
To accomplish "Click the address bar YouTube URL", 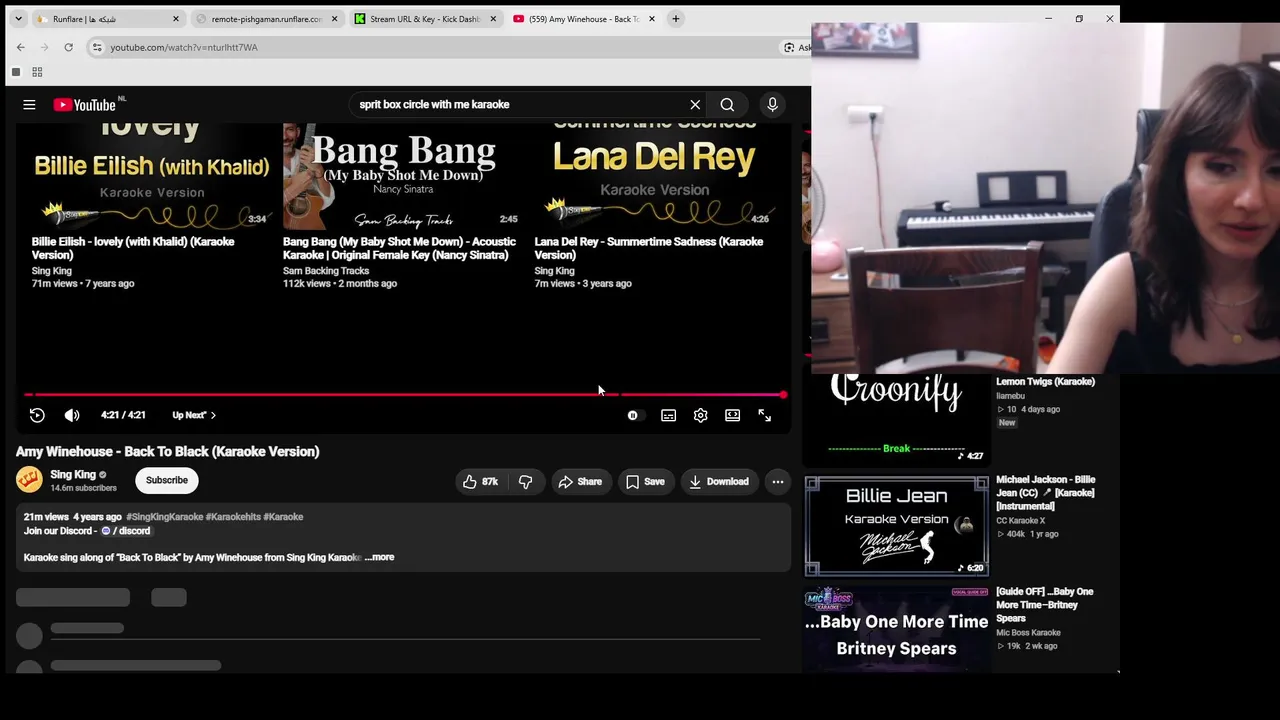I will [x=184, y=47].
